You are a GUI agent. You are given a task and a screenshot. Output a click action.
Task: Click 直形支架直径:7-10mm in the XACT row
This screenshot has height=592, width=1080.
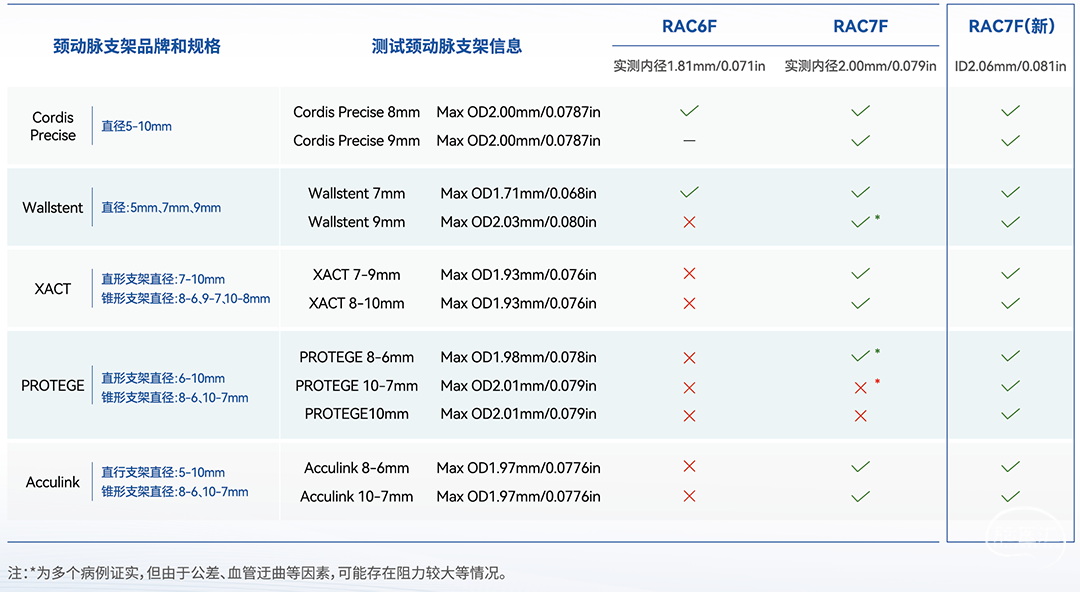point(163,279)
